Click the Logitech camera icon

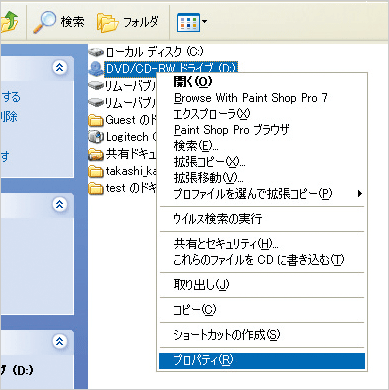pyautogui.click(x=96, y=136)
